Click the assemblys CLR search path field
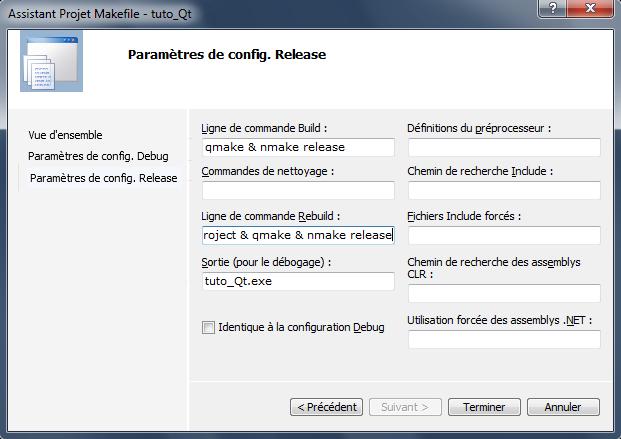 coord(503,293)
